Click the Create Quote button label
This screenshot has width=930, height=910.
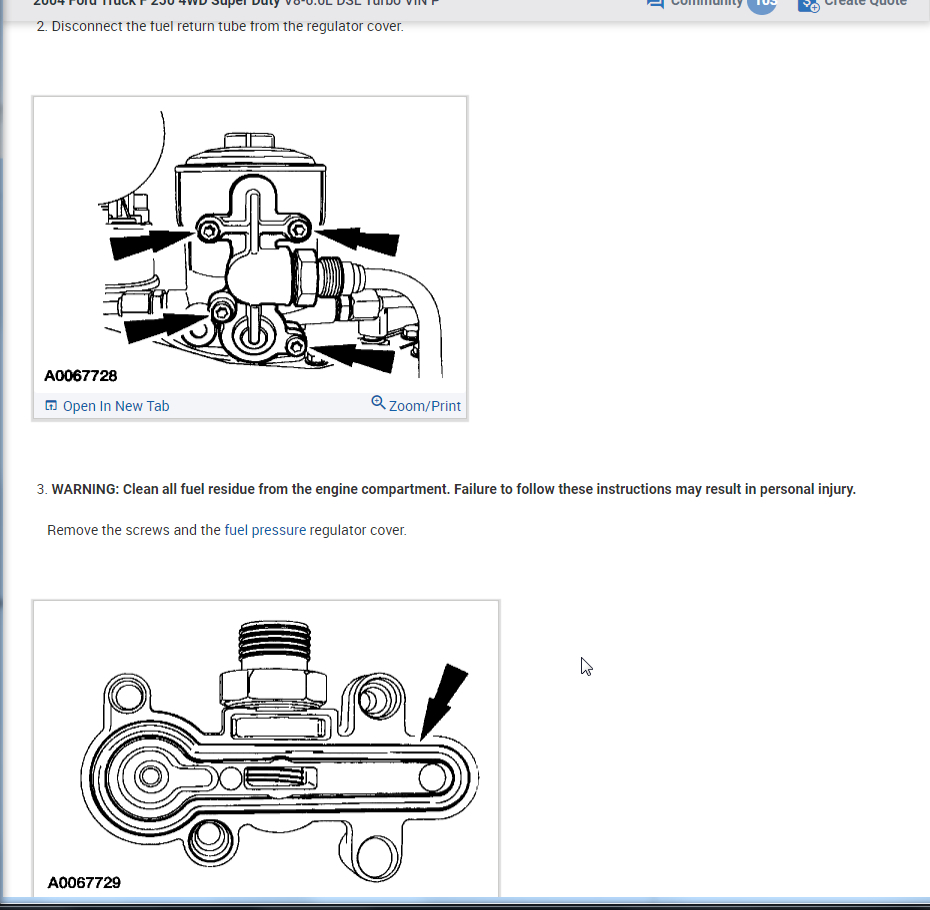pyautogui.click(x=865, y=3)
